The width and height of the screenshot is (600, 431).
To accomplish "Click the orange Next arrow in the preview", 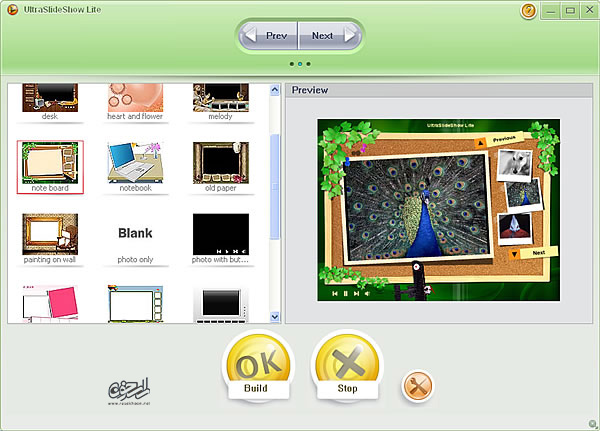I will coord(514,254).
